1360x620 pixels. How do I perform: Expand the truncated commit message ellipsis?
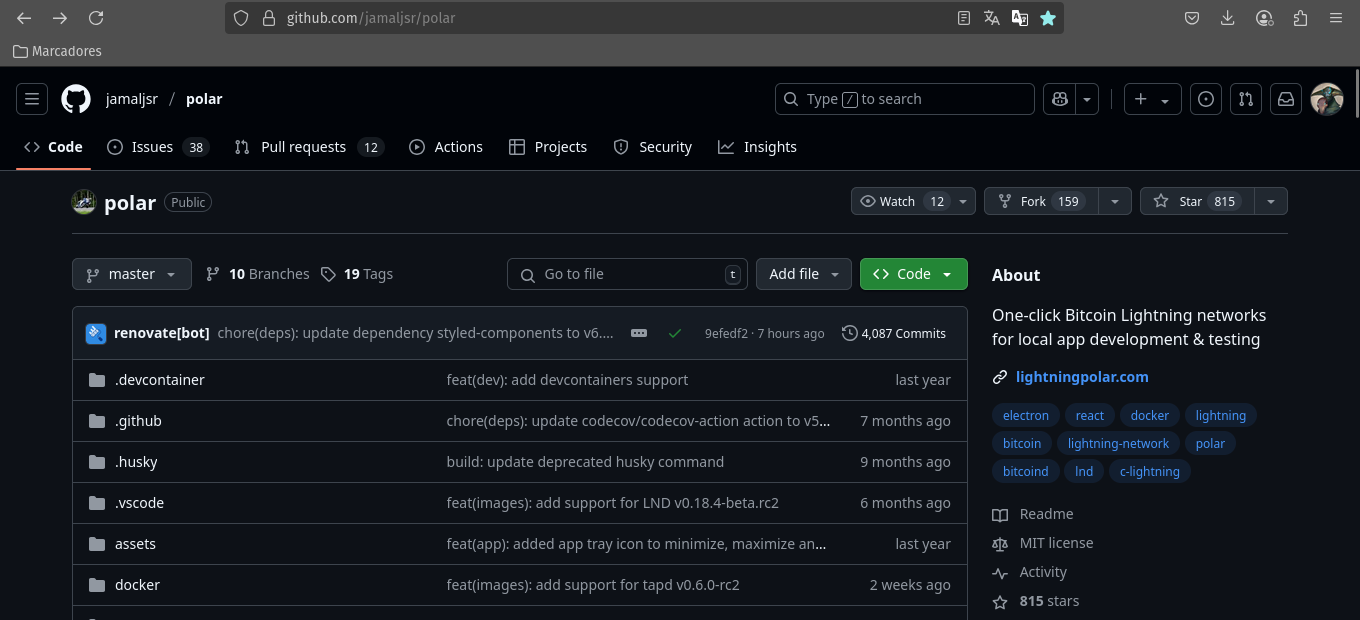pos(638,333)
